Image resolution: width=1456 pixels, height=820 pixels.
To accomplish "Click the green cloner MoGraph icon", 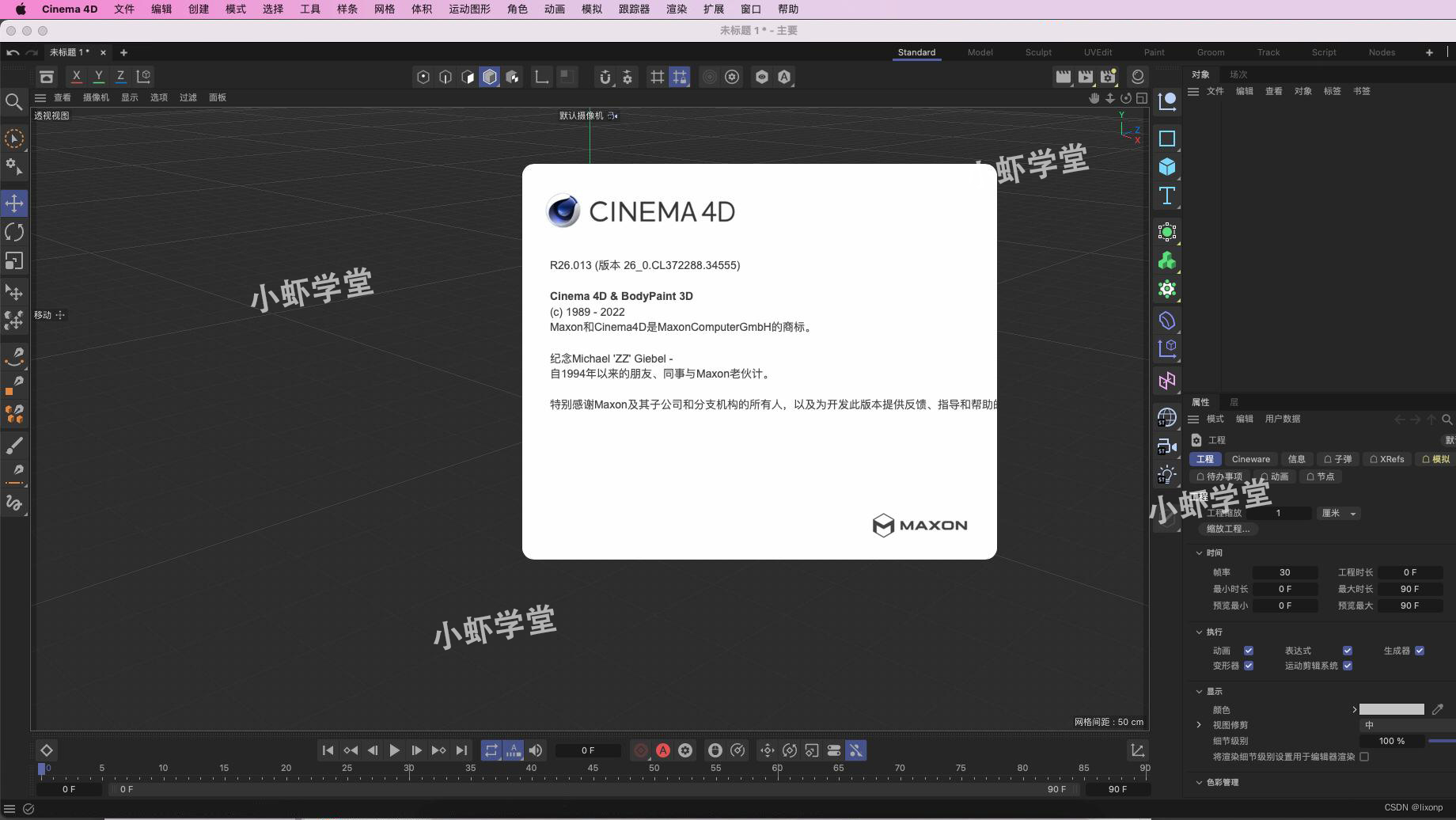I will pos(1167,260).
